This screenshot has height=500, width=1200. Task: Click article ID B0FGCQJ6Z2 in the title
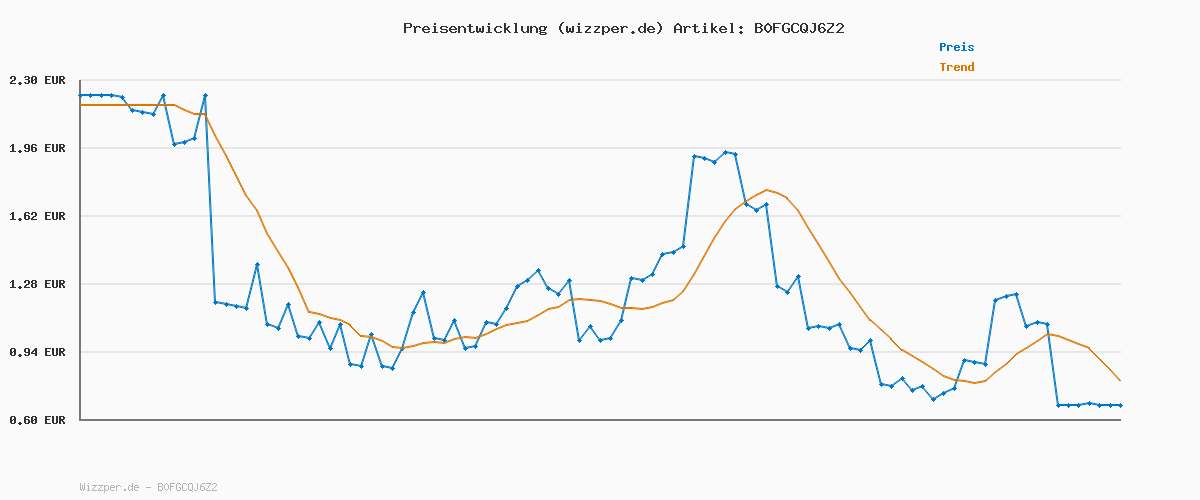pos(798,28)
